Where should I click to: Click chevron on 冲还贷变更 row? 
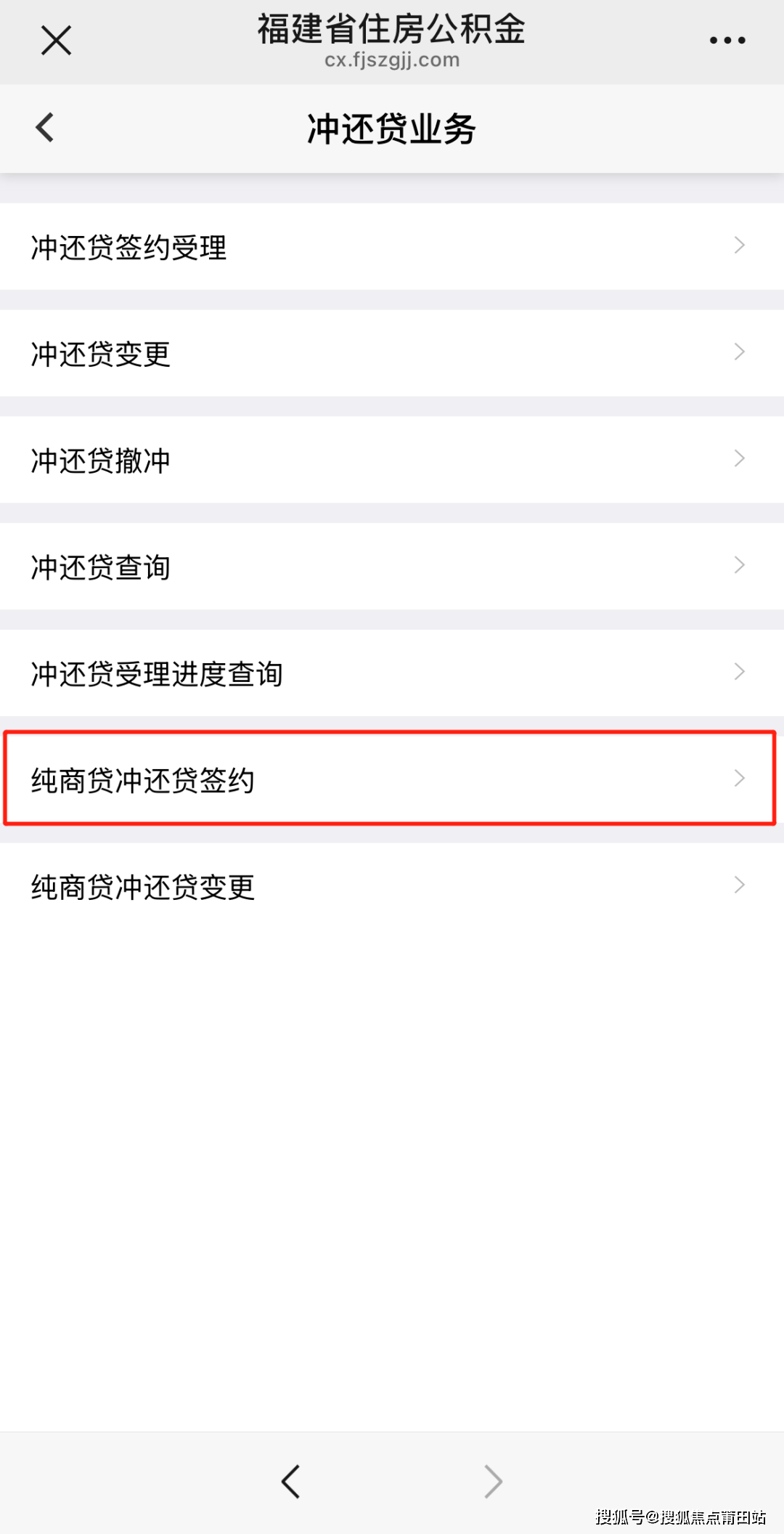[739, 352]
